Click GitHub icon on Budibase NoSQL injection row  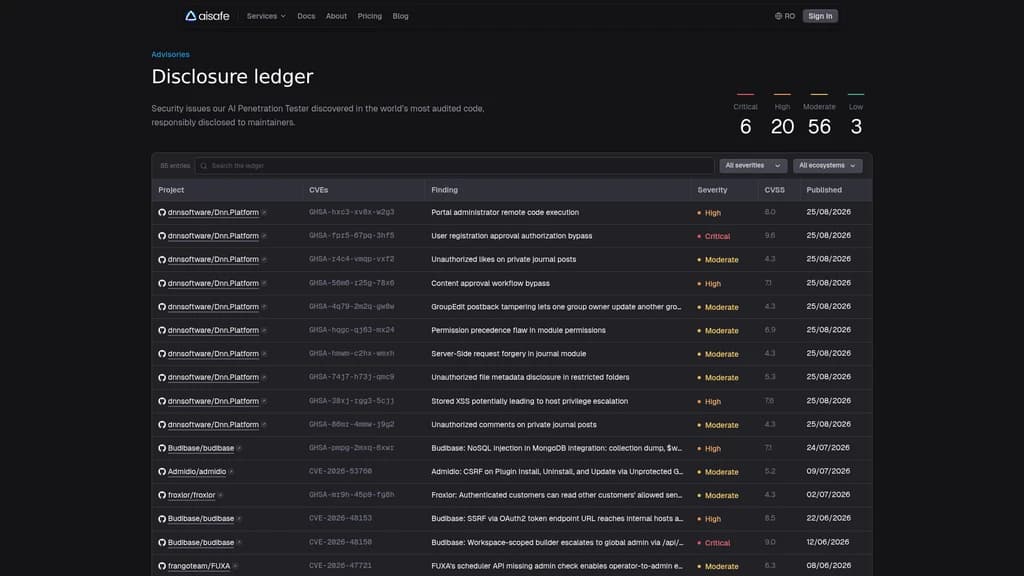[162, 448]
